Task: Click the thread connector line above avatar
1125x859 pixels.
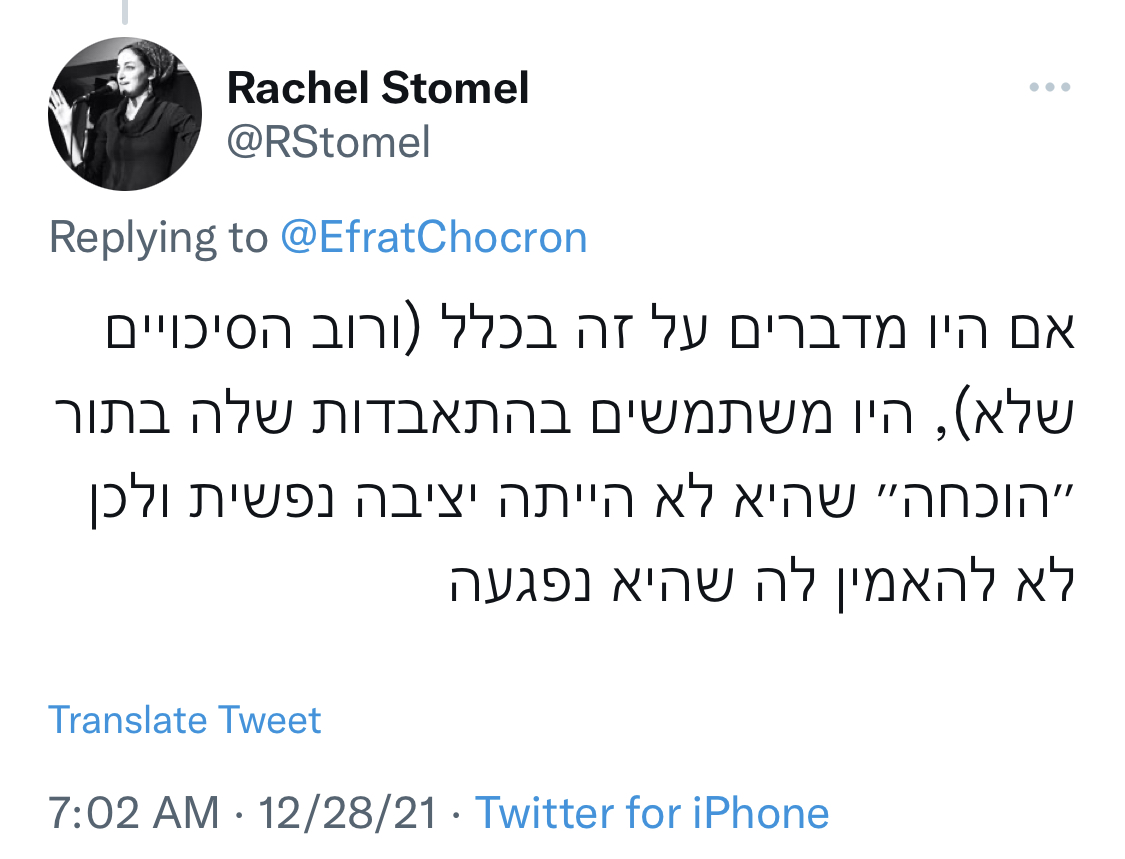Action: pos(125,12)
